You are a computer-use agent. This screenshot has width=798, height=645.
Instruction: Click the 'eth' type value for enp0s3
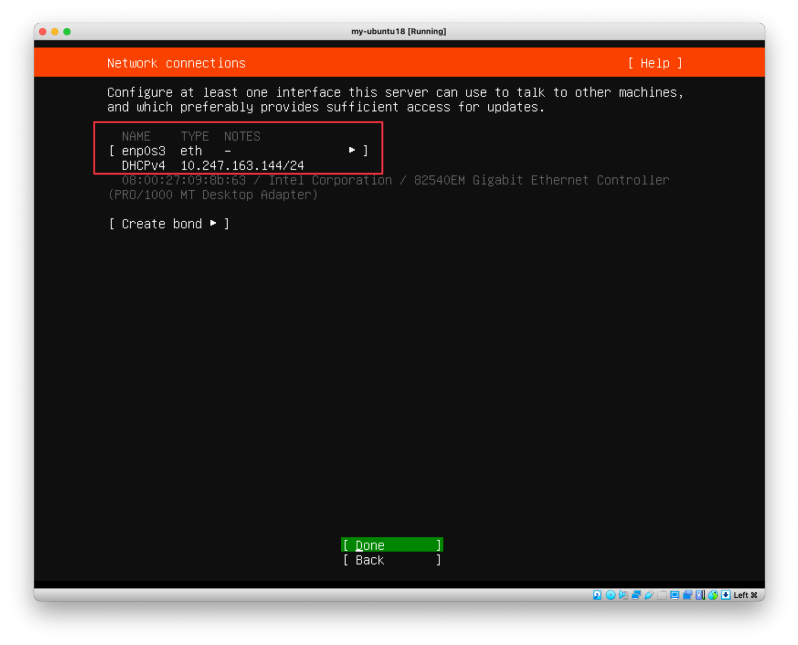click(191, 151)
